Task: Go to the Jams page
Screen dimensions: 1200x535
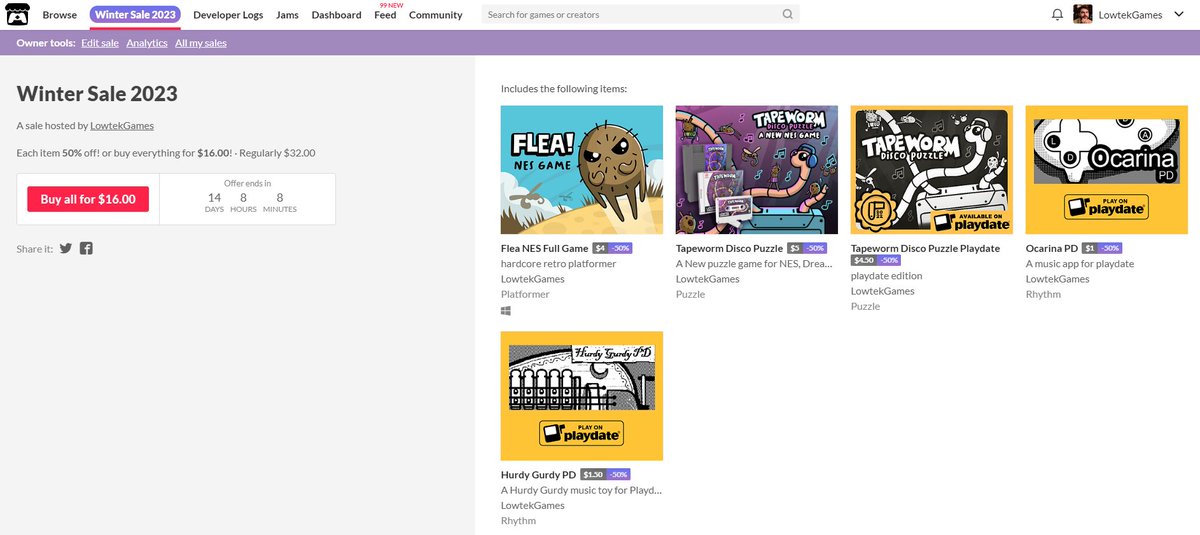Action: pos(287,15)
